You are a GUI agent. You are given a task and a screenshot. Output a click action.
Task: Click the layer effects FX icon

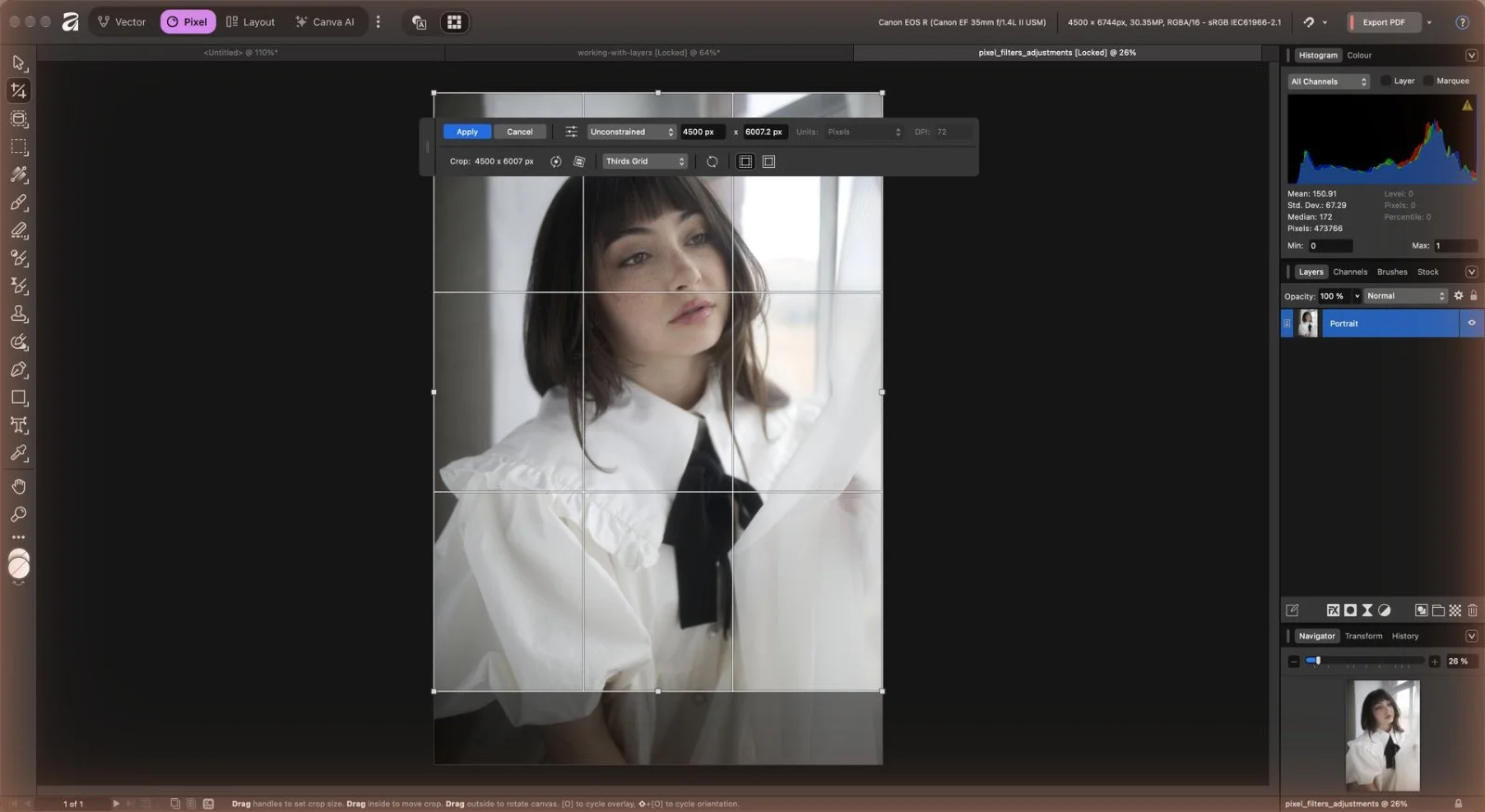coord(1333,610)
